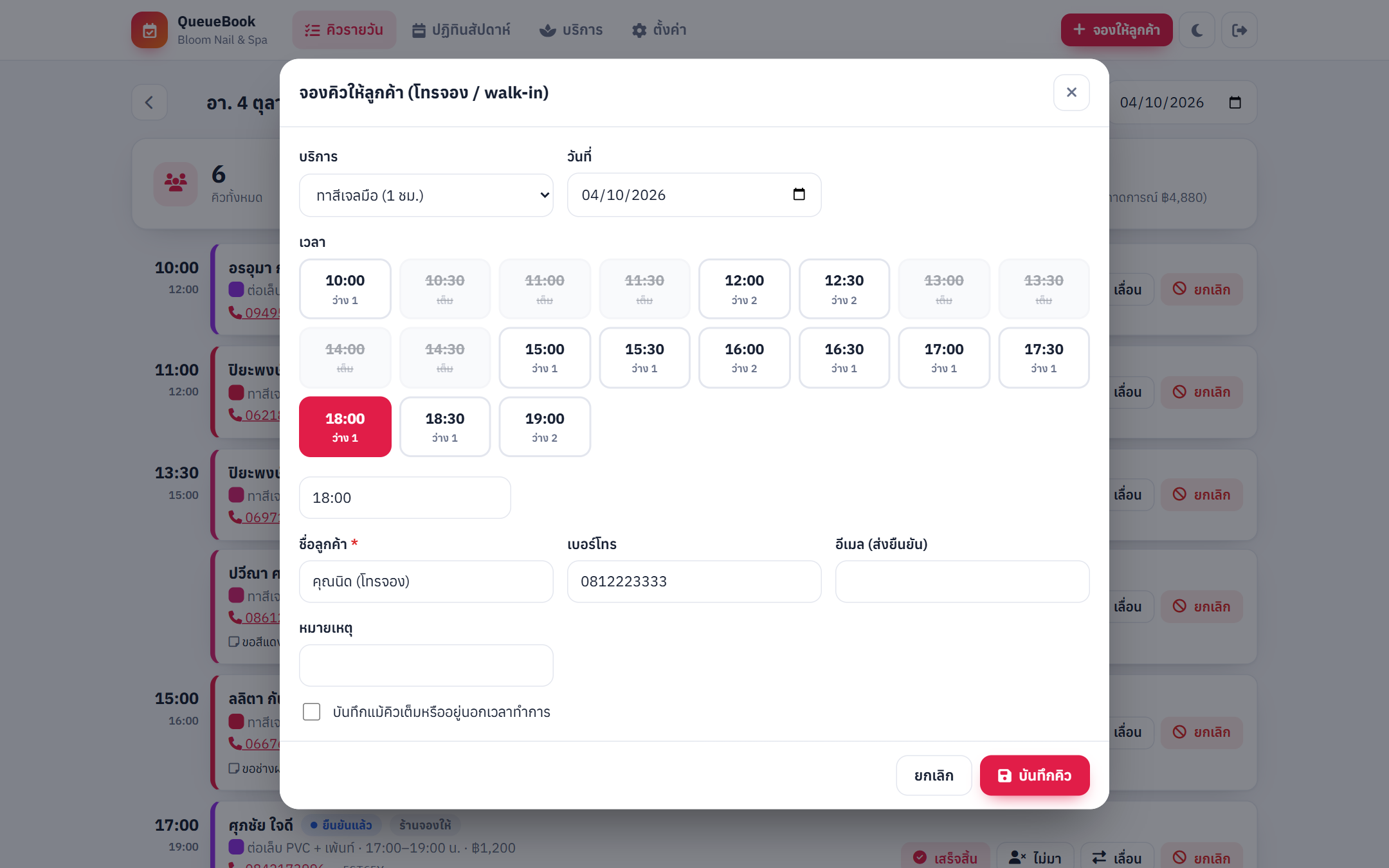Click ยกเลิก button in dialog footer
1389x868 pixels.
click(934, 775)
